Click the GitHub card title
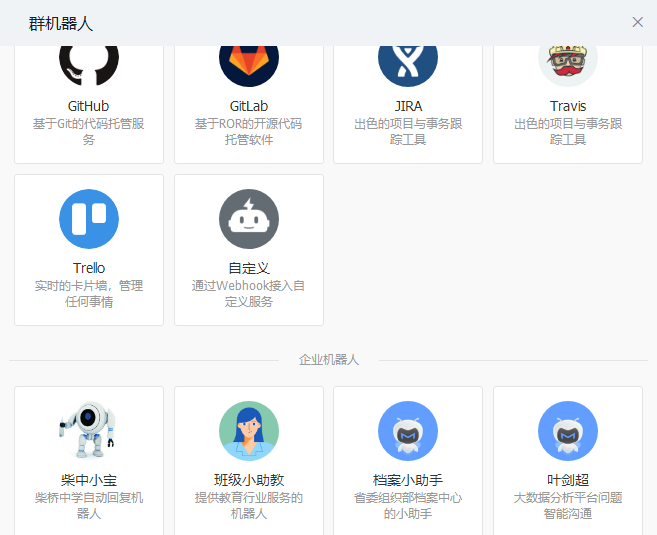Image resolution: width=657 pixels, height=535 pixels. [88, 106]
